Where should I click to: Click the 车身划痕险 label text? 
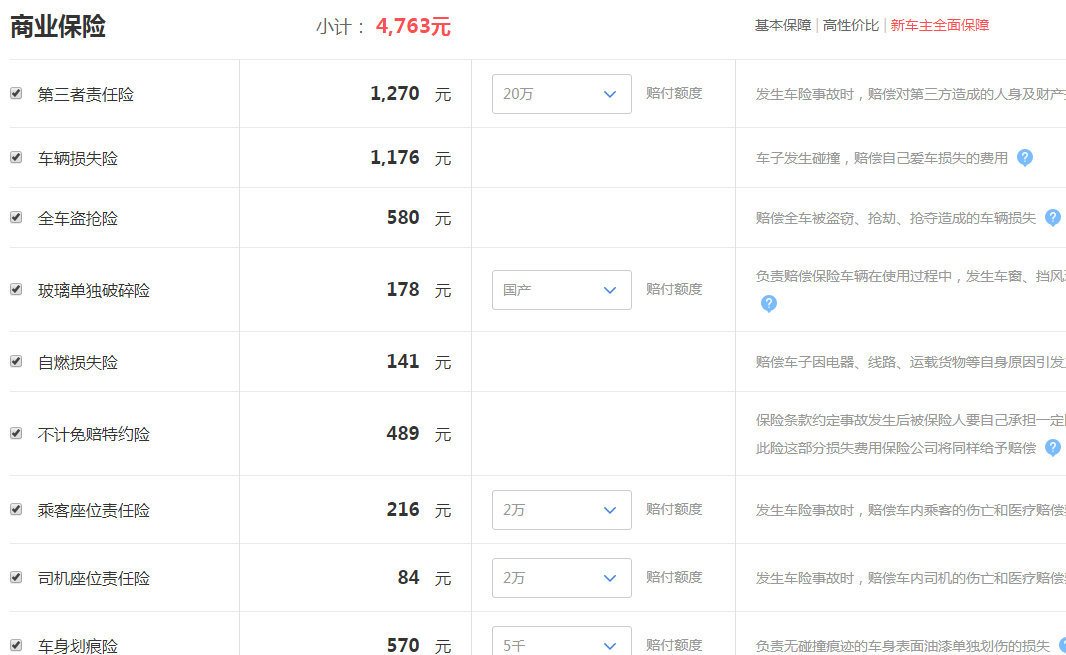pos(78,646)
